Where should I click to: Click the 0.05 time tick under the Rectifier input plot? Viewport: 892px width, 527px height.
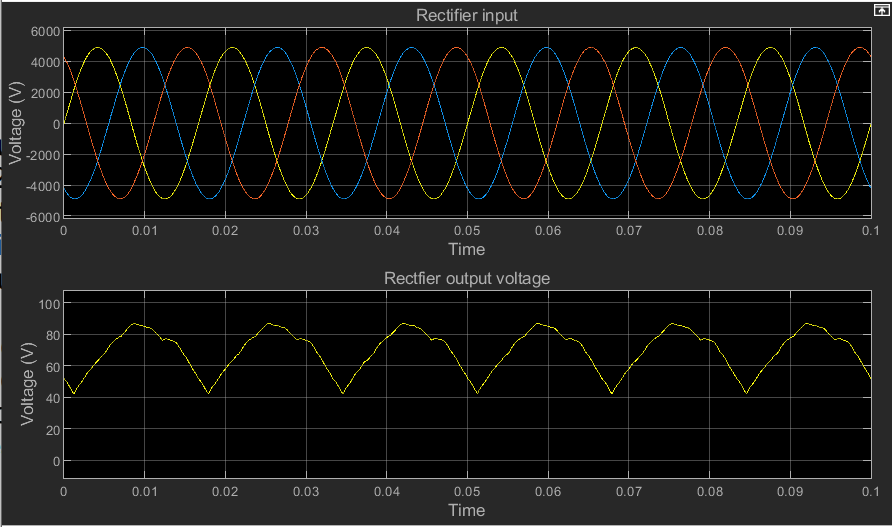pos(466,230)
